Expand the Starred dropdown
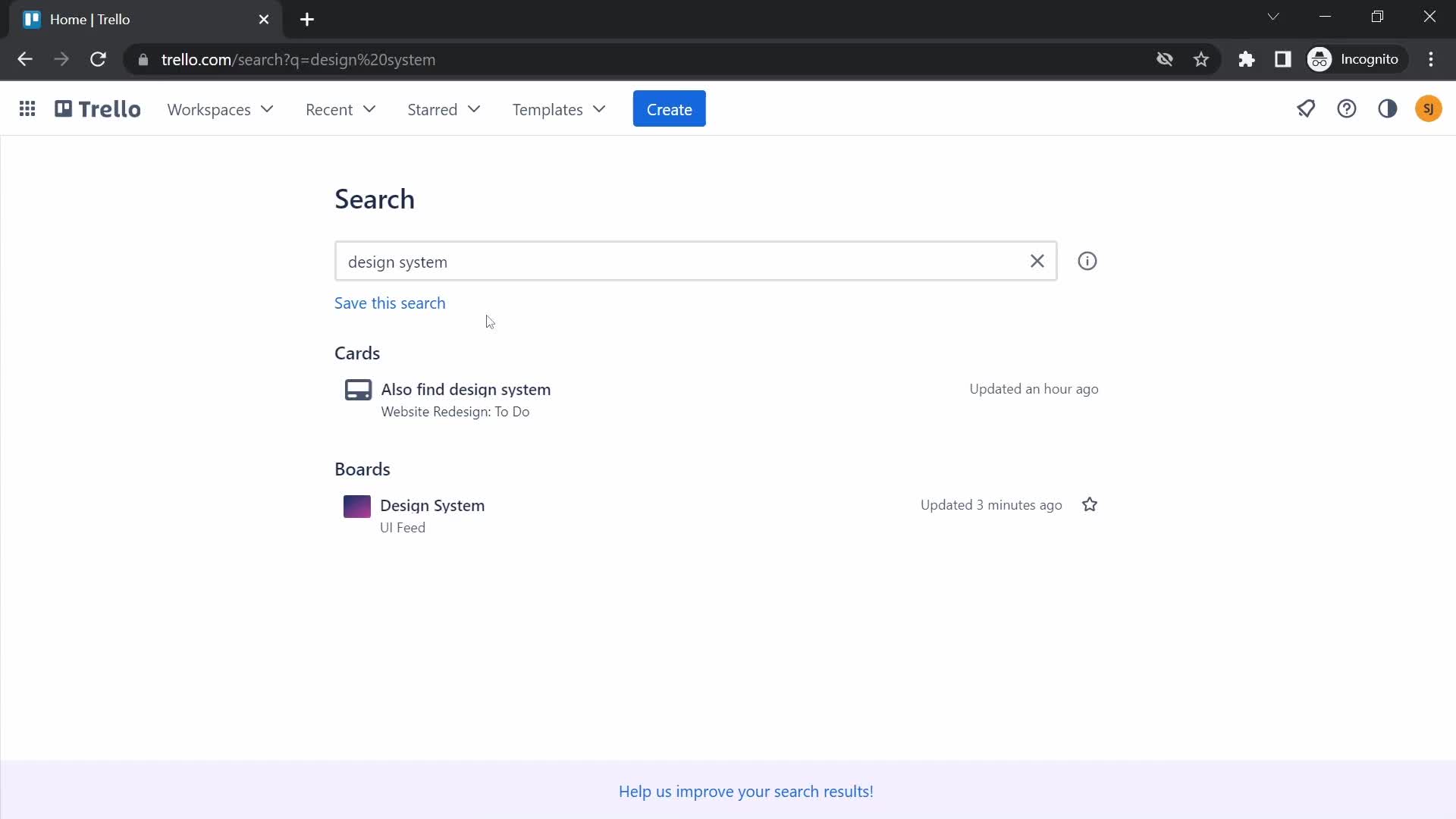1456x819 pixels. pos(444,109)
